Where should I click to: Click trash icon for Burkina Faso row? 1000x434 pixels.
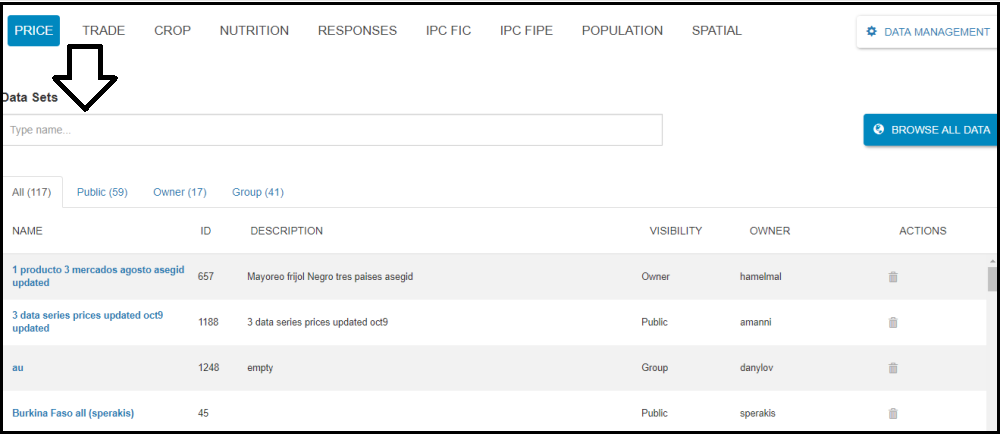point(893,413)
